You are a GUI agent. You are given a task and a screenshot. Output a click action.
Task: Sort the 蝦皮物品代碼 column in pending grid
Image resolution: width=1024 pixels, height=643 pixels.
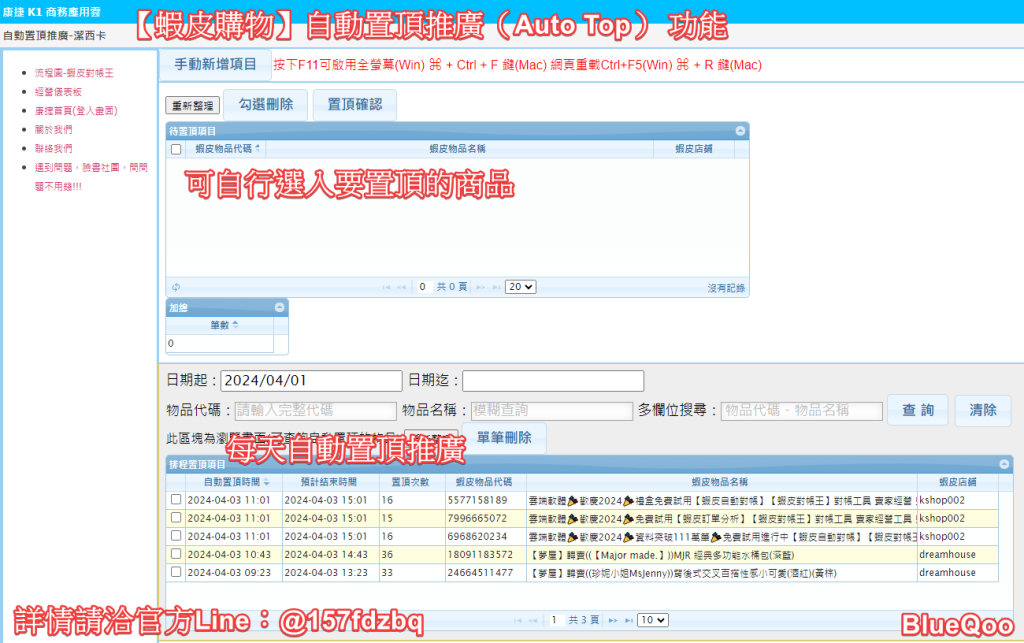[x=228, y=149]
